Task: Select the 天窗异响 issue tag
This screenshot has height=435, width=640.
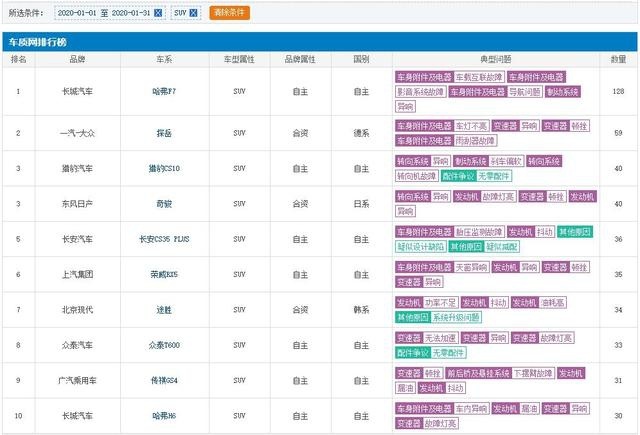Action: coord(471,267)
